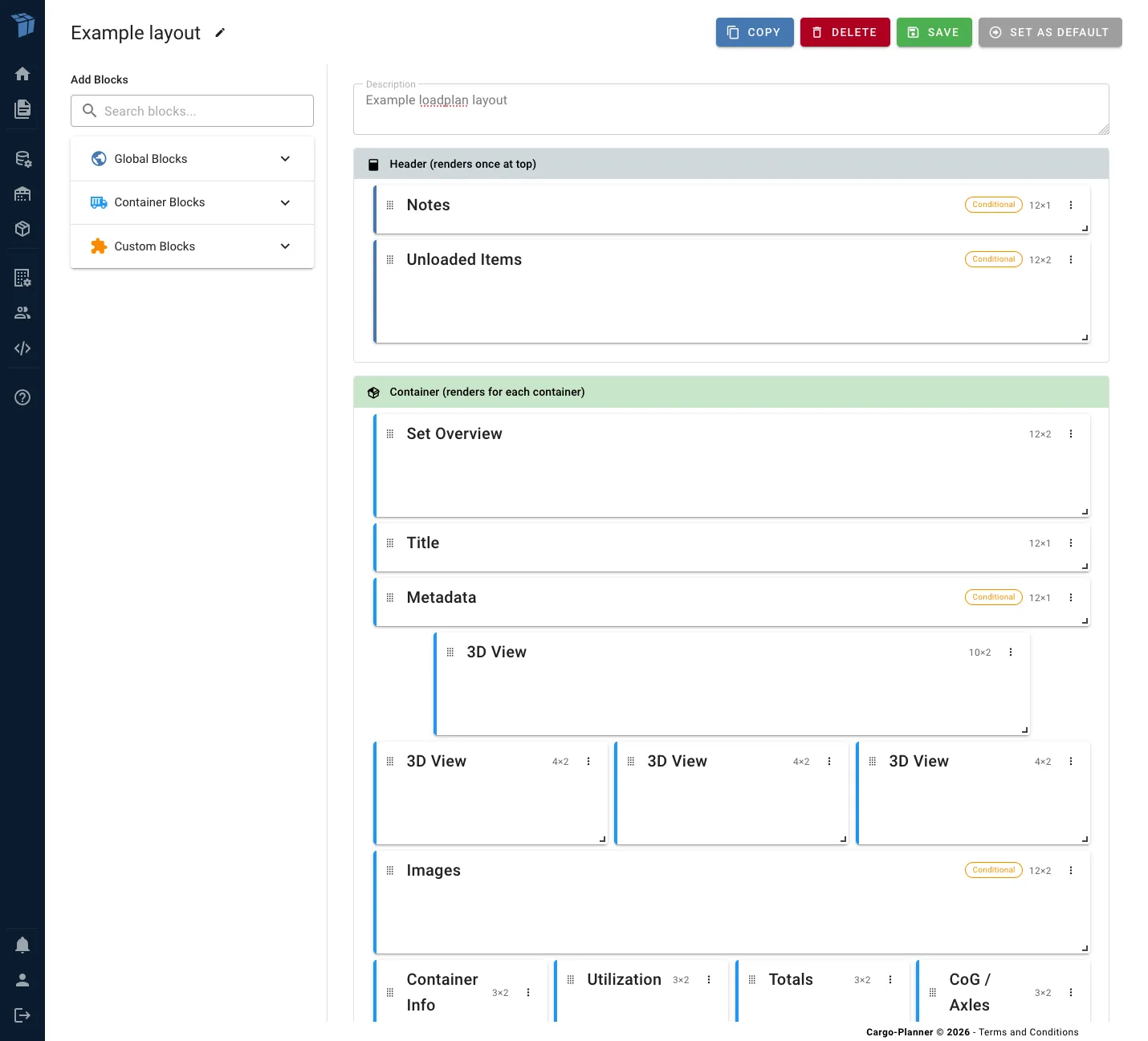The height and width of the screenshot is (1041, 1148).
Task: Click the COPY button
Action: coord(754,32)
